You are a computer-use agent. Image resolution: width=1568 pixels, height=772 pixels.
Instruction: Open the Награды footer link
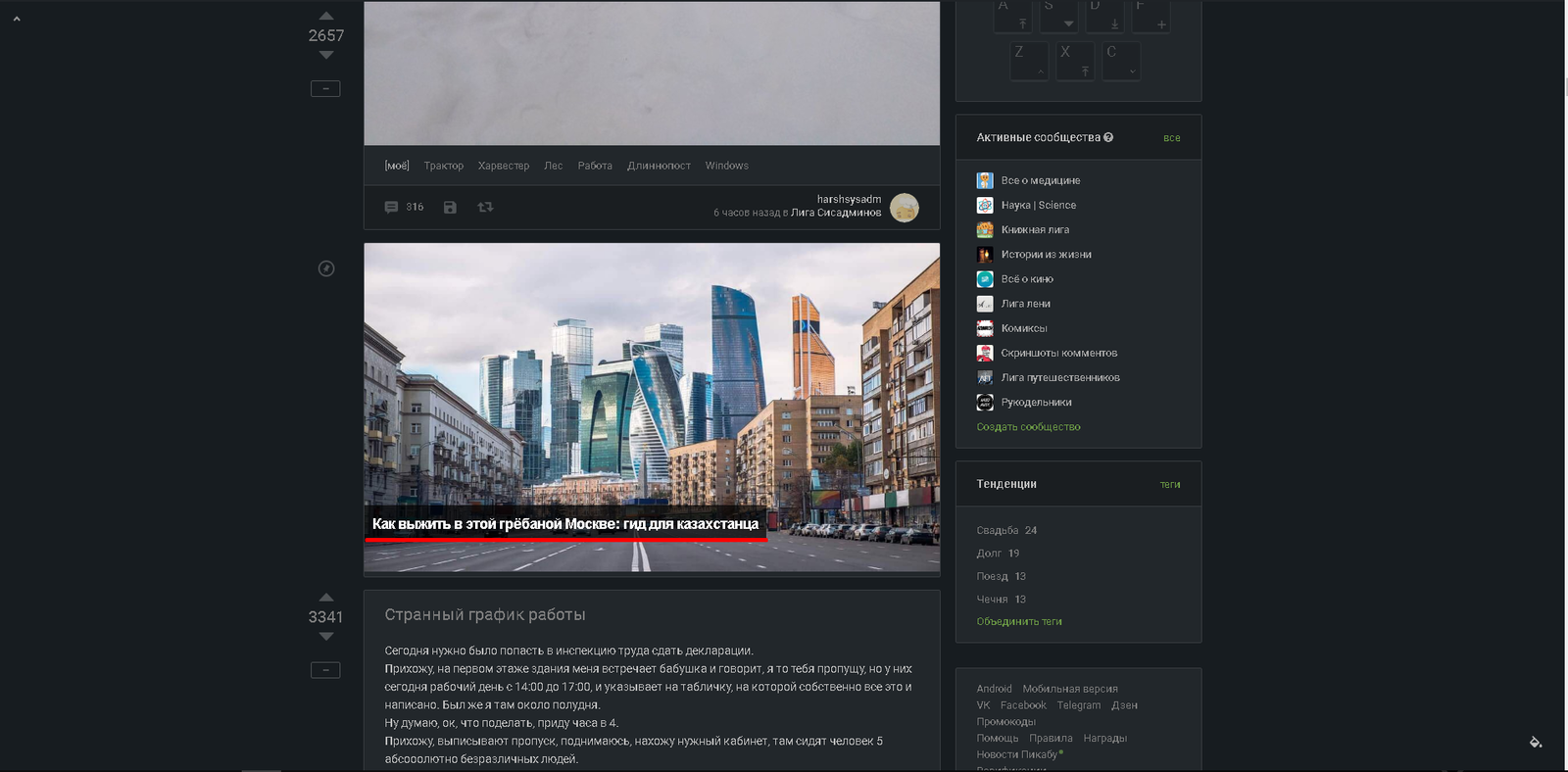click(1105, 739)
